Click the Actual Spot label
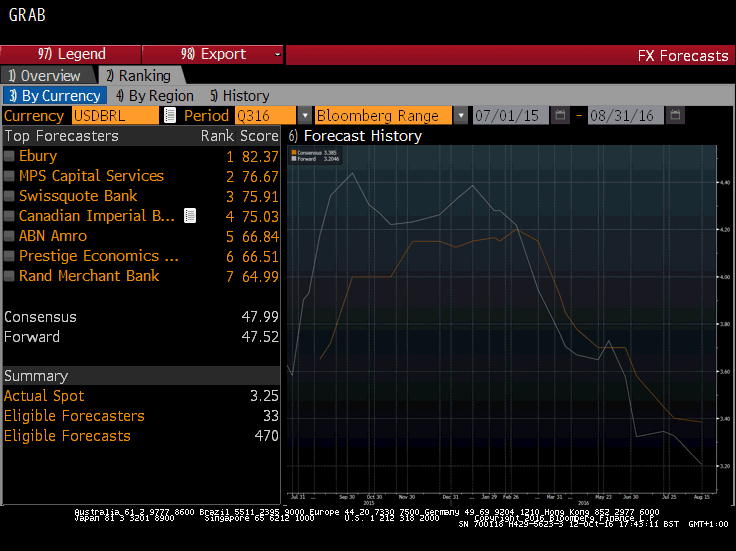Viewport: 736px width, 551px height. [44, 396]
